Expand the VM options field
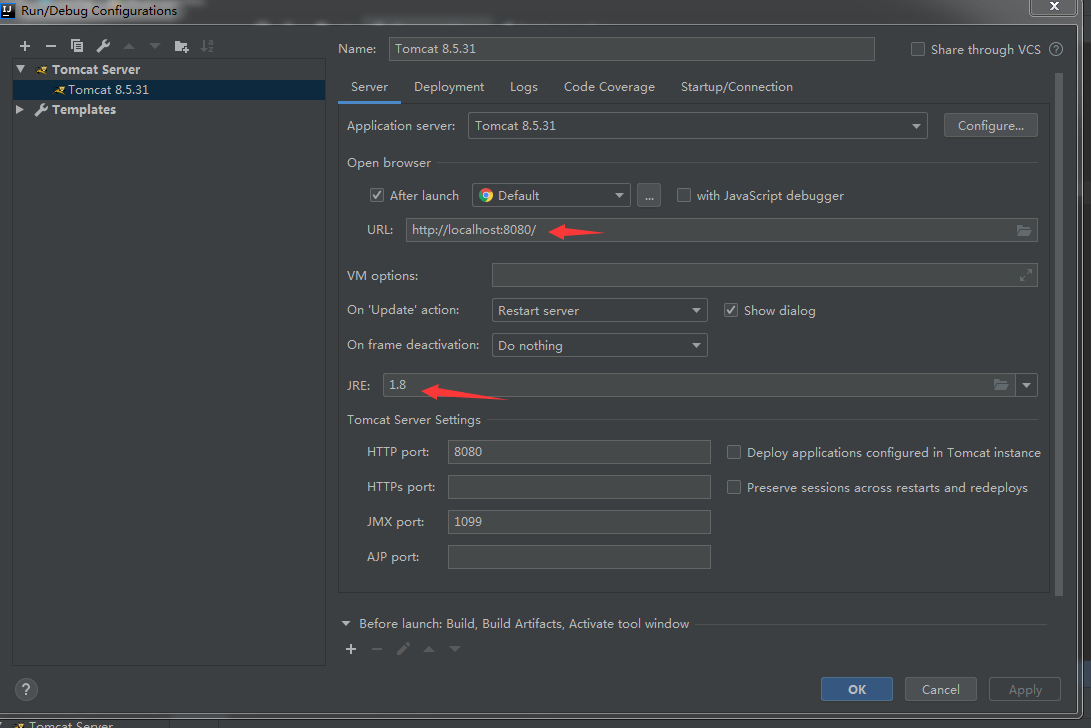Screen dimensions: 1091x728 (1026, 276)
